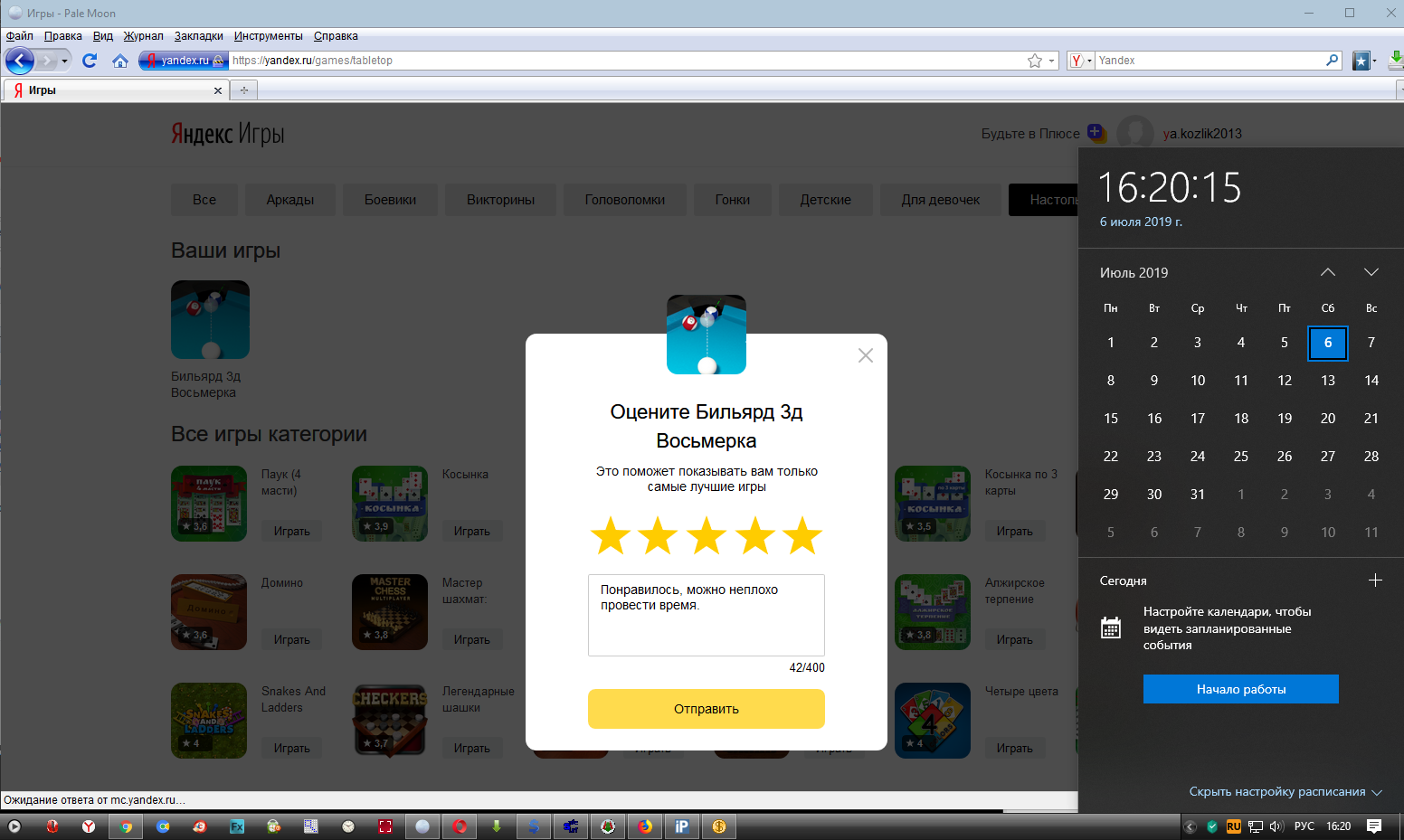
Task: Close the rating dialog with the X
Action: [x=866, y=355]
